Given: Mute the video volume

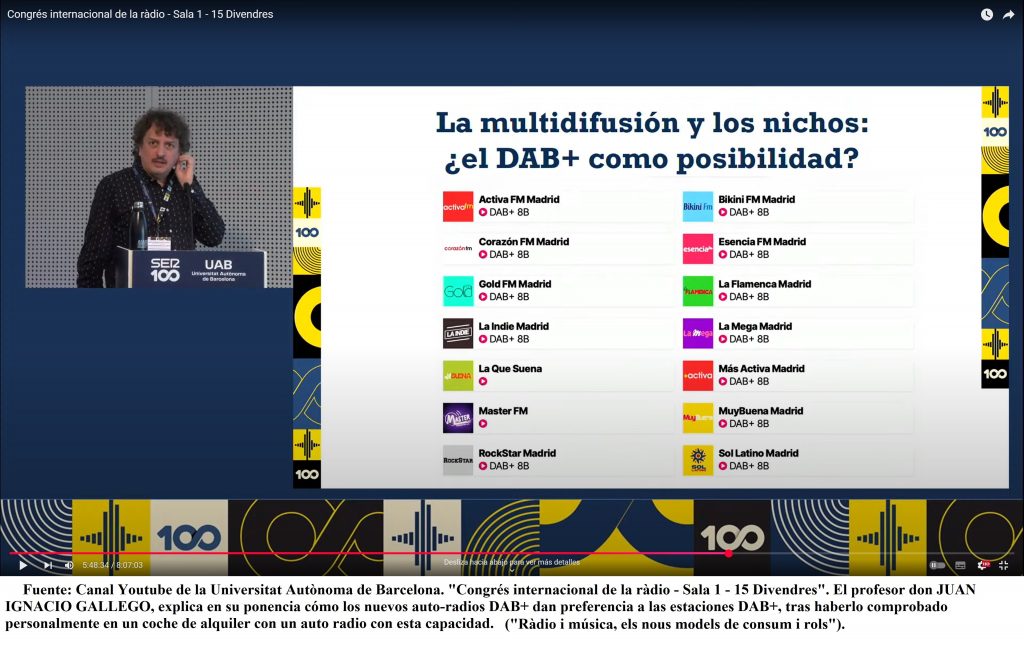Looking at the screenshot, I should [x=69, y=565].
